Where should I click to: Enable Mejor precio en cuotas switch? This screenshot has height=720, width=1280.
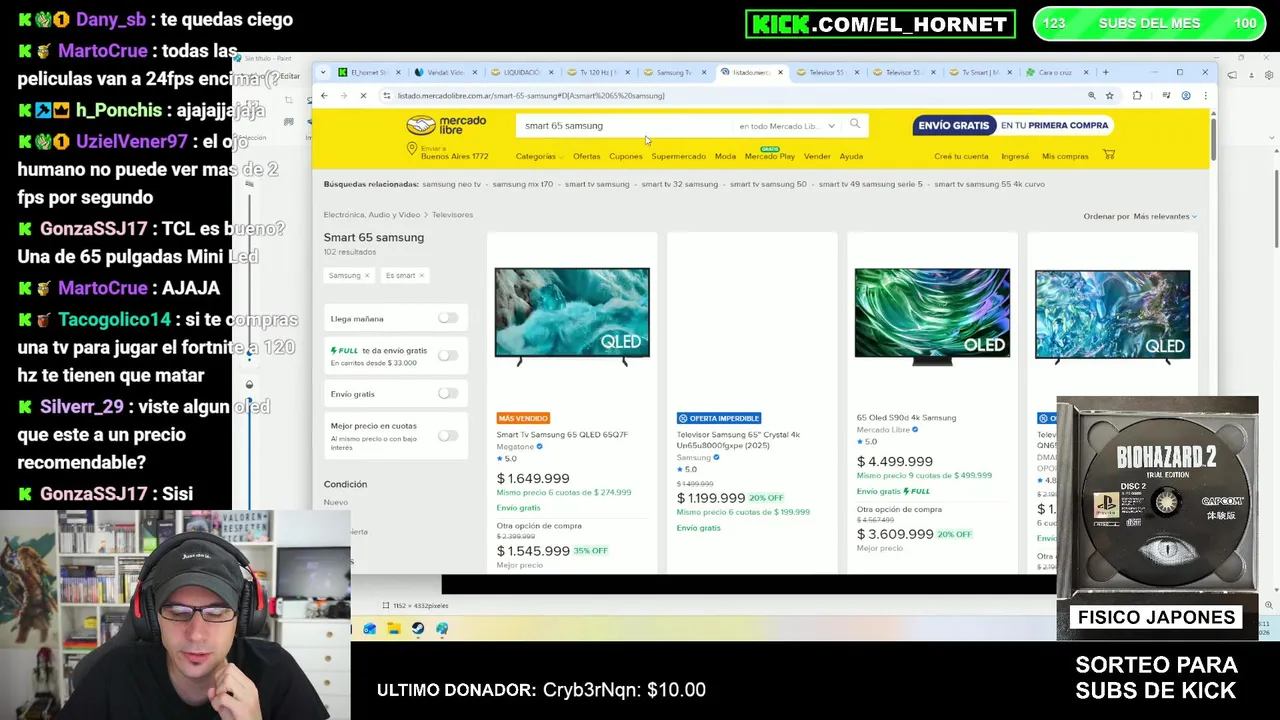click(x=448, y=435)
